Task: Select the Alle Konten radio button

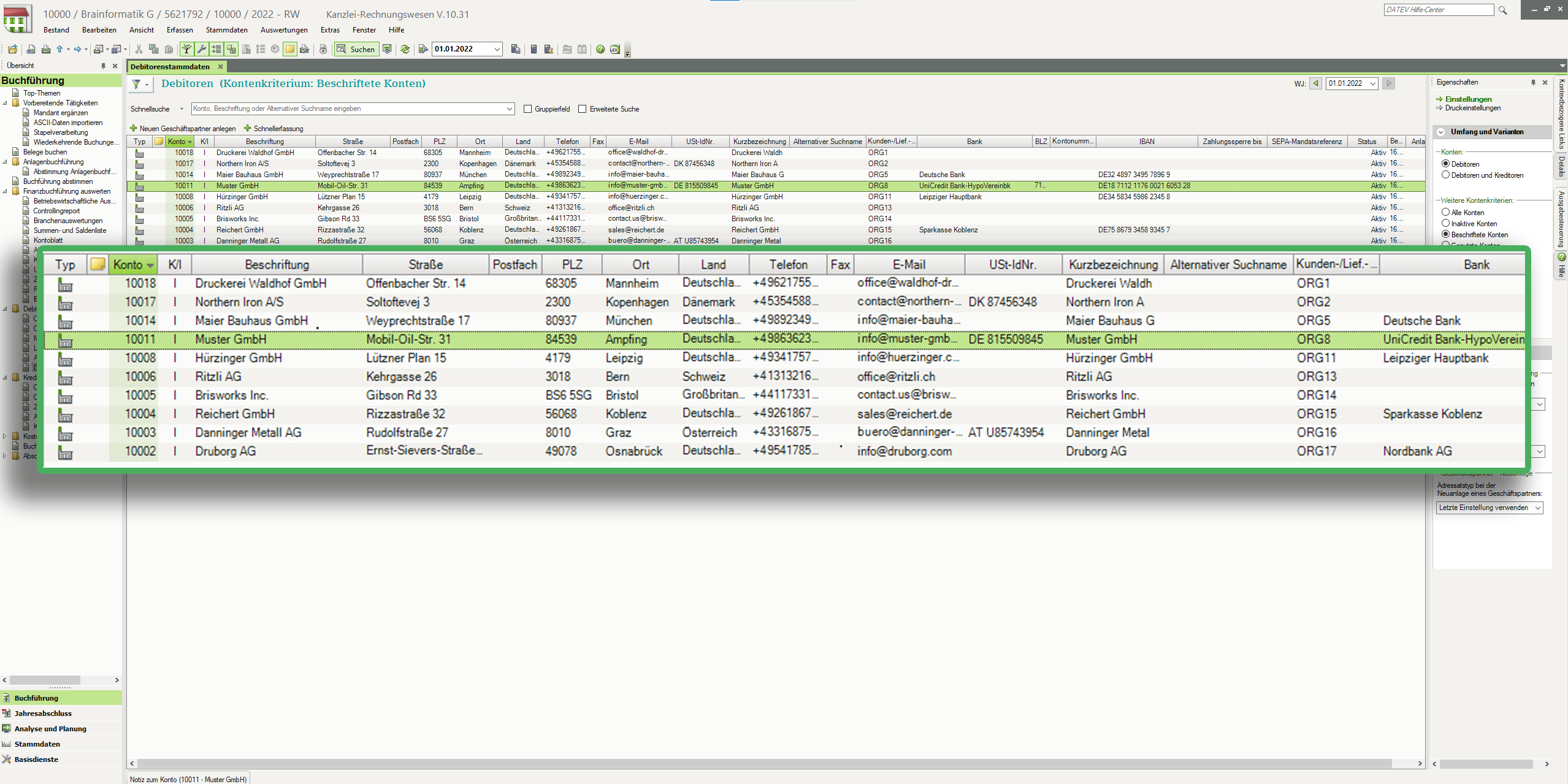Action: click(x=1445, y=212)
